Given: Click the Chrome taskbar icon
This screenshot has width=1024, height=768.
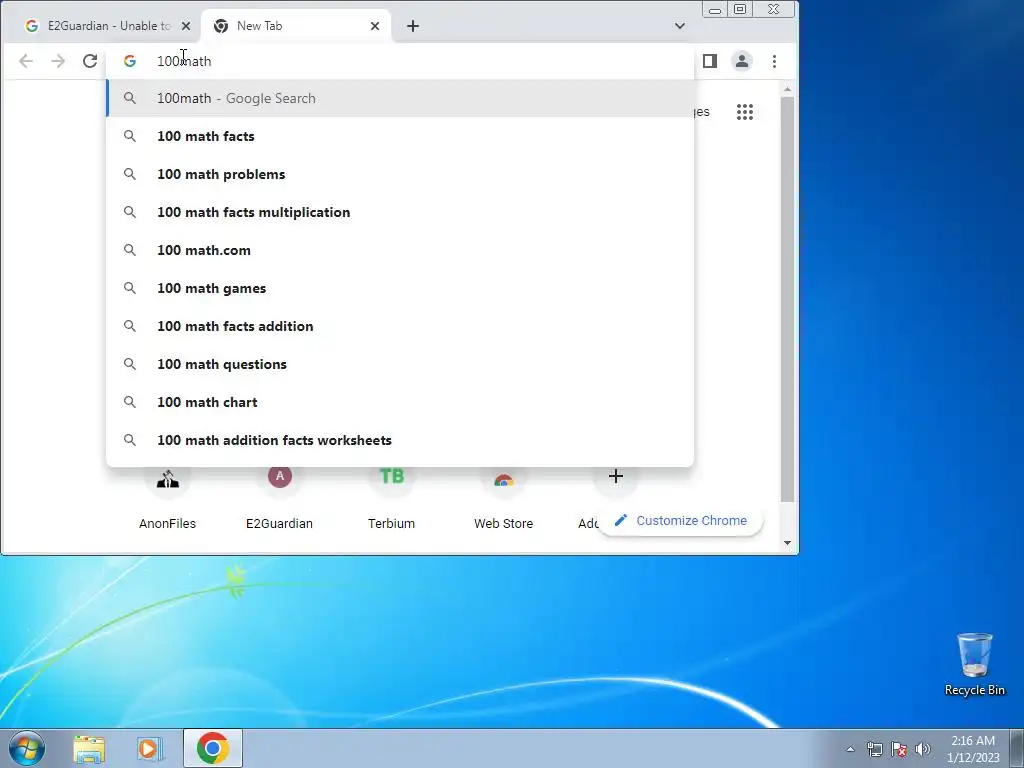Looking at the screenshot, I should coord(213,748).
